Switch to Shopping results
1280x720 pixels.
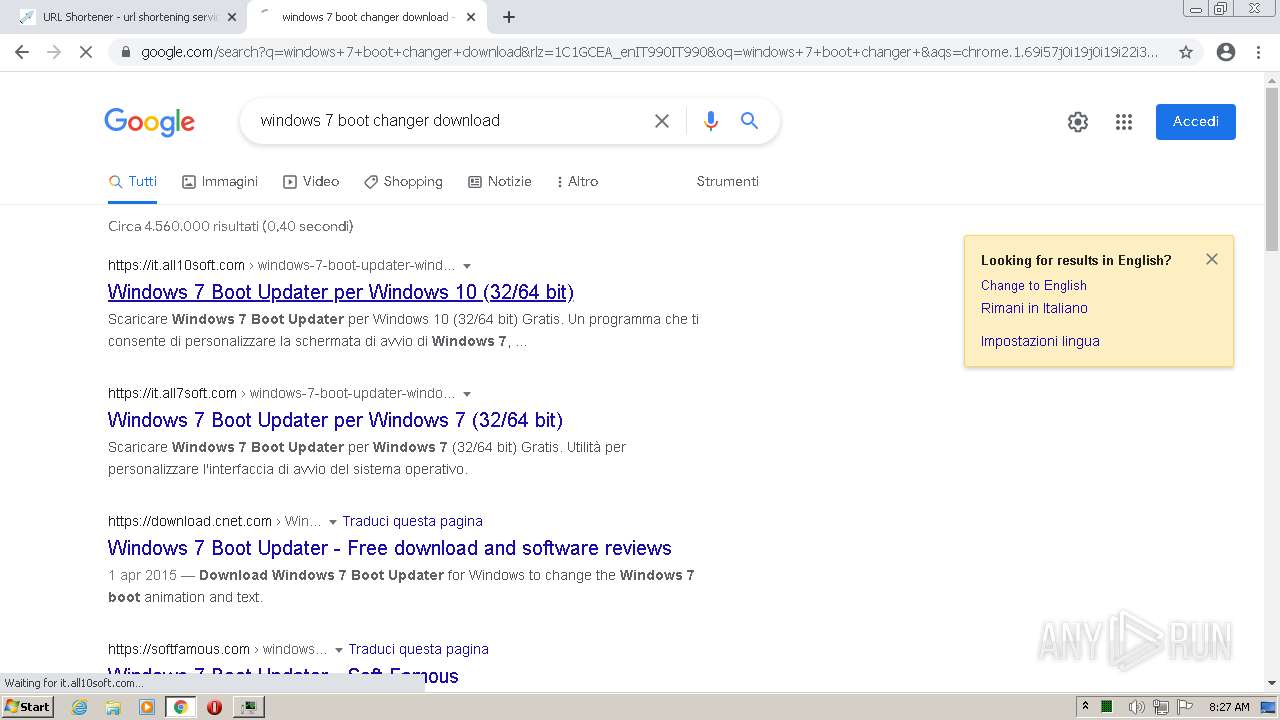(403, 182)
